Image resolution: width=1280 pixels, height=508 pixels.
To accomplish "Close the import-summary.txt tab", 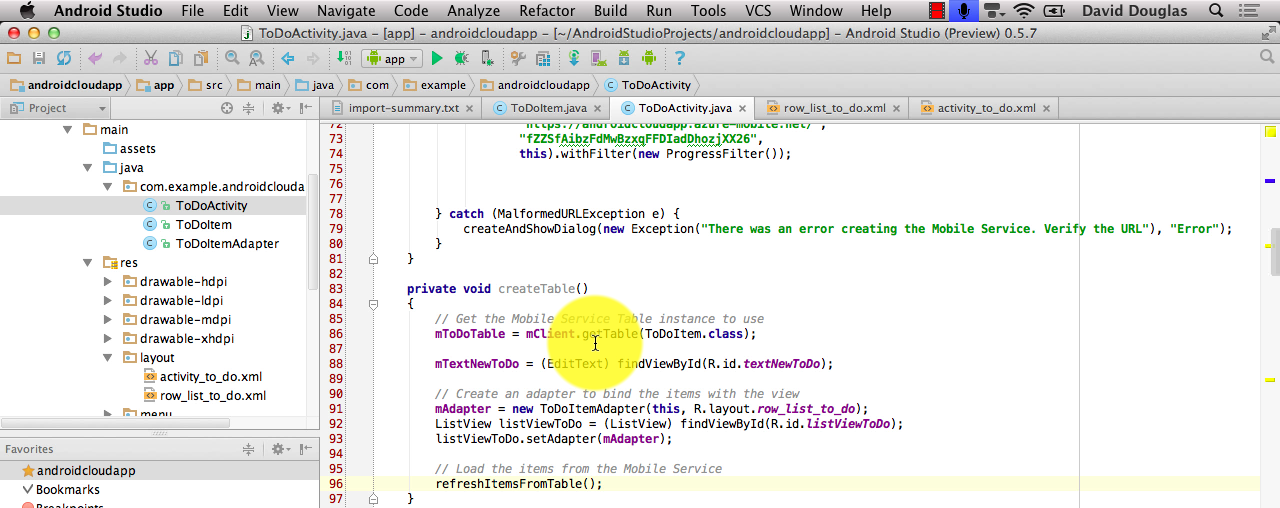I will (x=471, y=108).
